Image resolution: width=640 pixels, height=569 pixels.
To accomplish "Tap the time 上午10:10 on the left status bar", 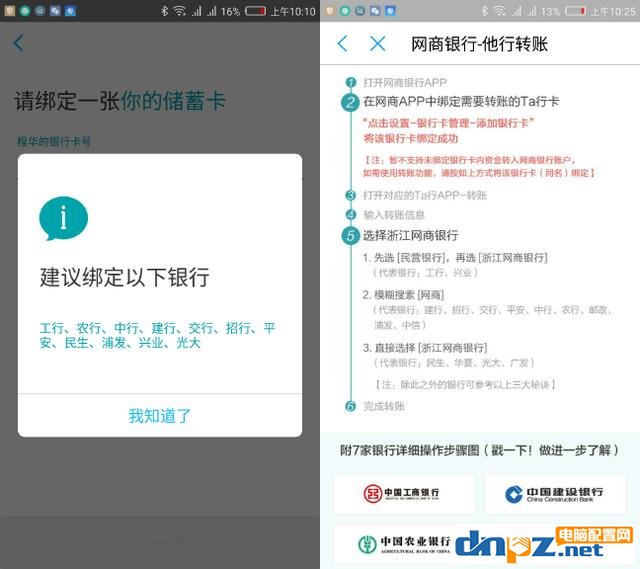I will point(293,11).
